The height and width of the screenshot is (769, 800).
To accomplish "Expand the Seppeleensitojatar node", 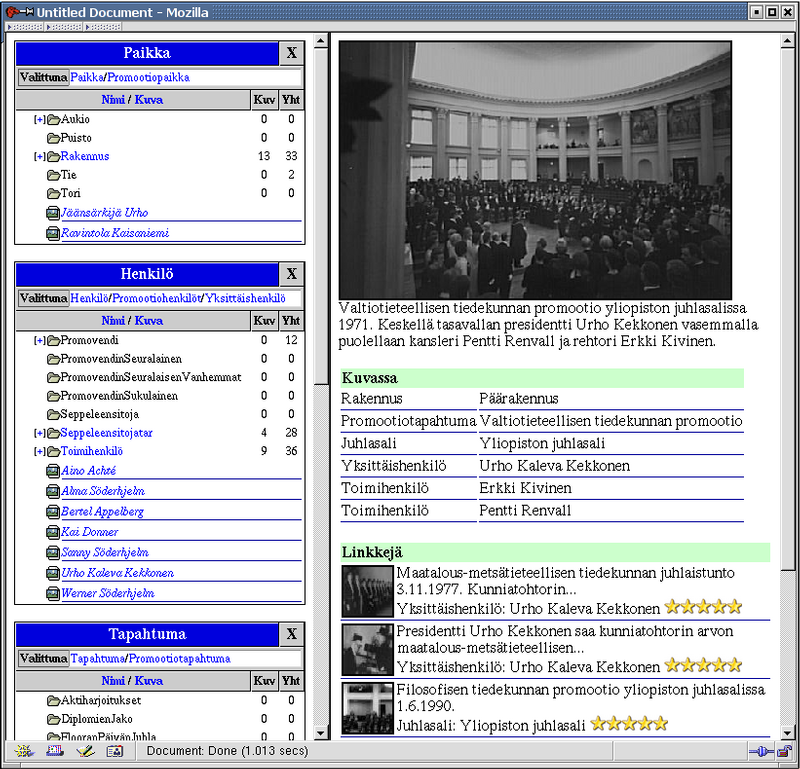I will point(39,433).
